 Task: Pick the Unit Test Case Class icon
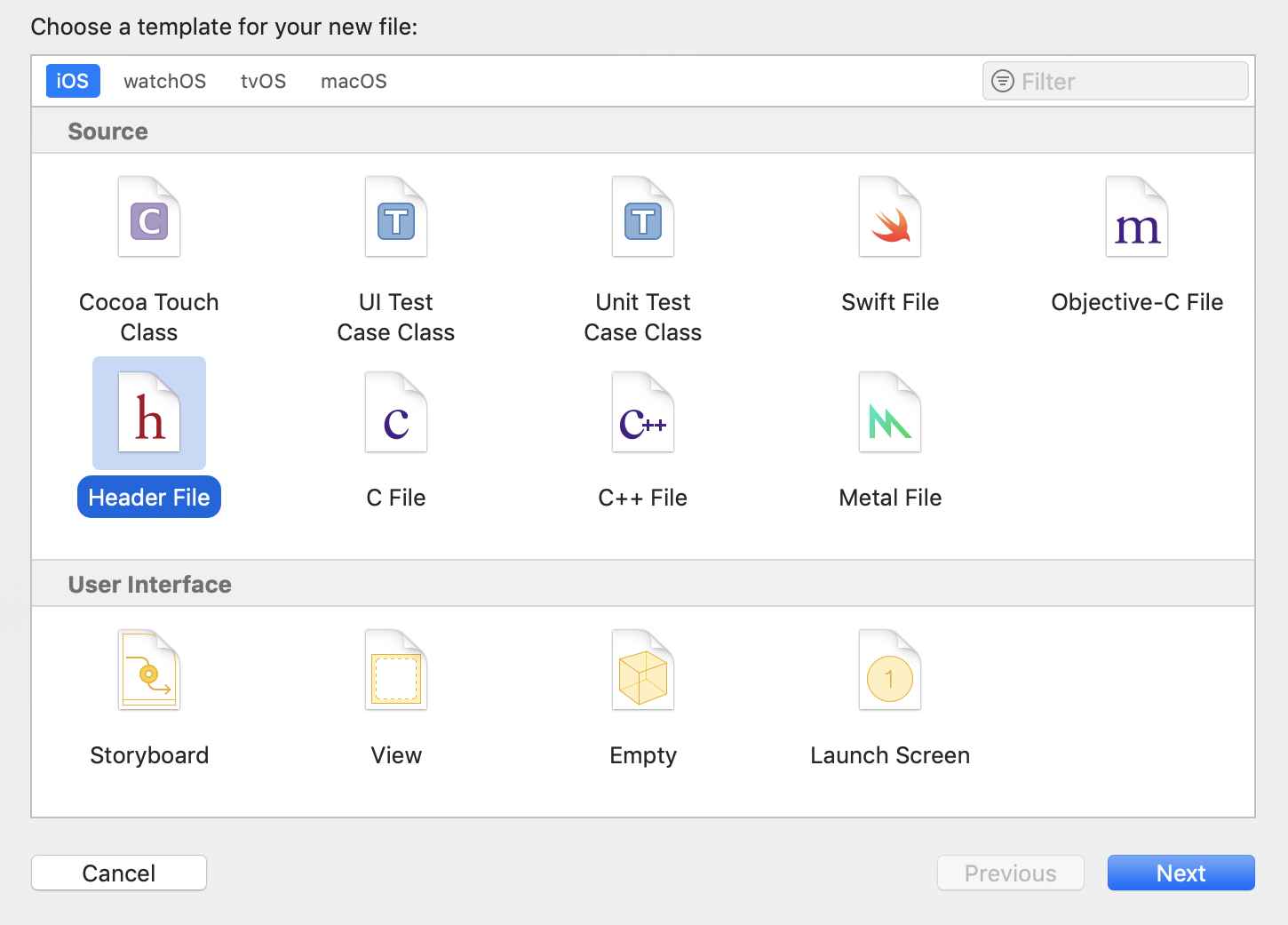(643, 217)
